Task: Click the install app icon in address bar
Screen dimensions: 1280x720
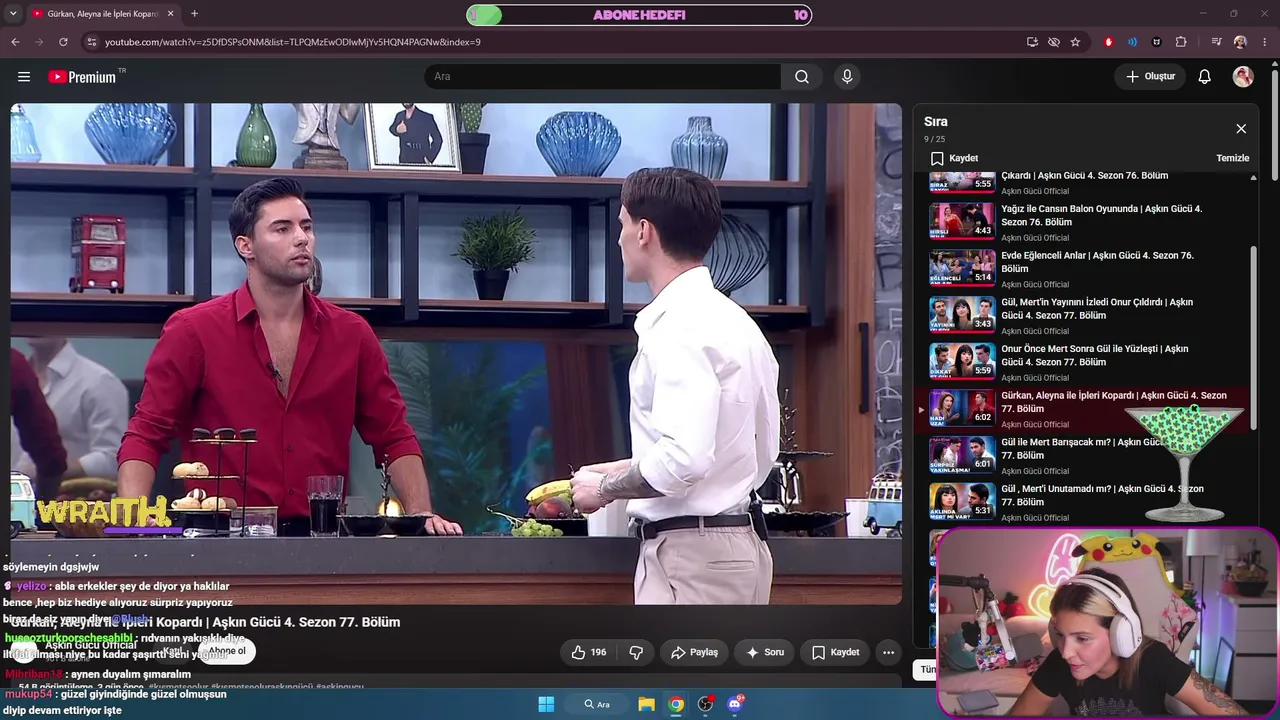Action: click(1032, 42)
